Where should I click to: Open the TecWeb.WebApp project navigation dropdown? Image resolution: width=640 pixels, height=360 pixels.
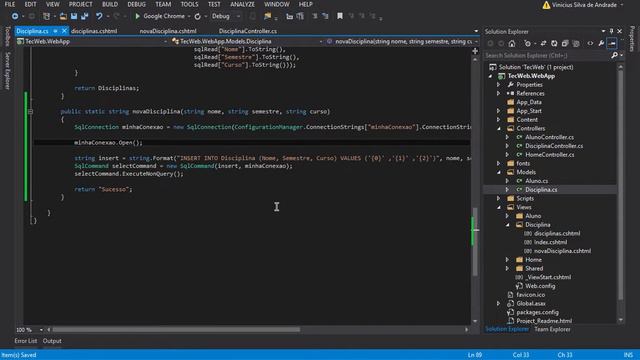tap(165, 41)
